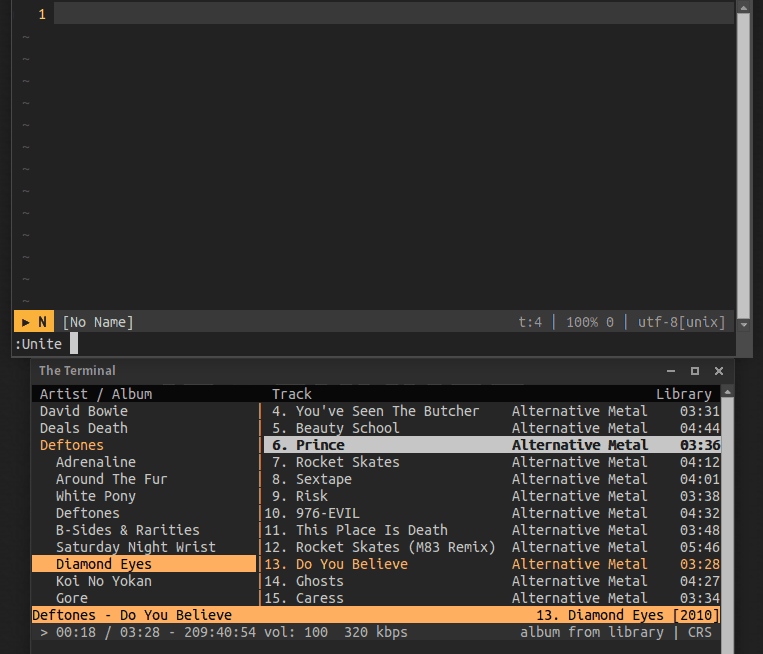Click the Library view label
763x654 pixels.
[684, 394]
